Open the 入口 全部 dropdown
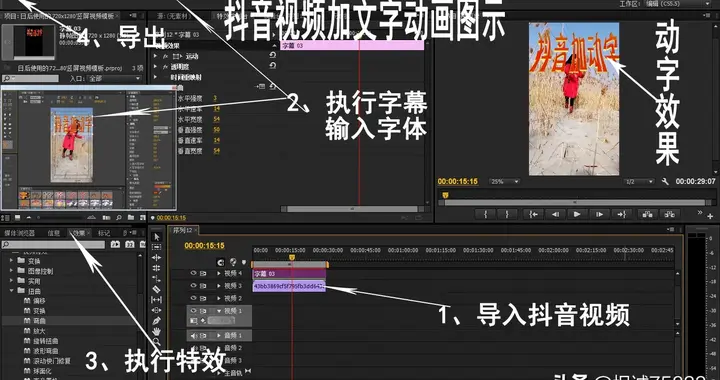This screenshot has height=380, width=720. tap(113, 78)
